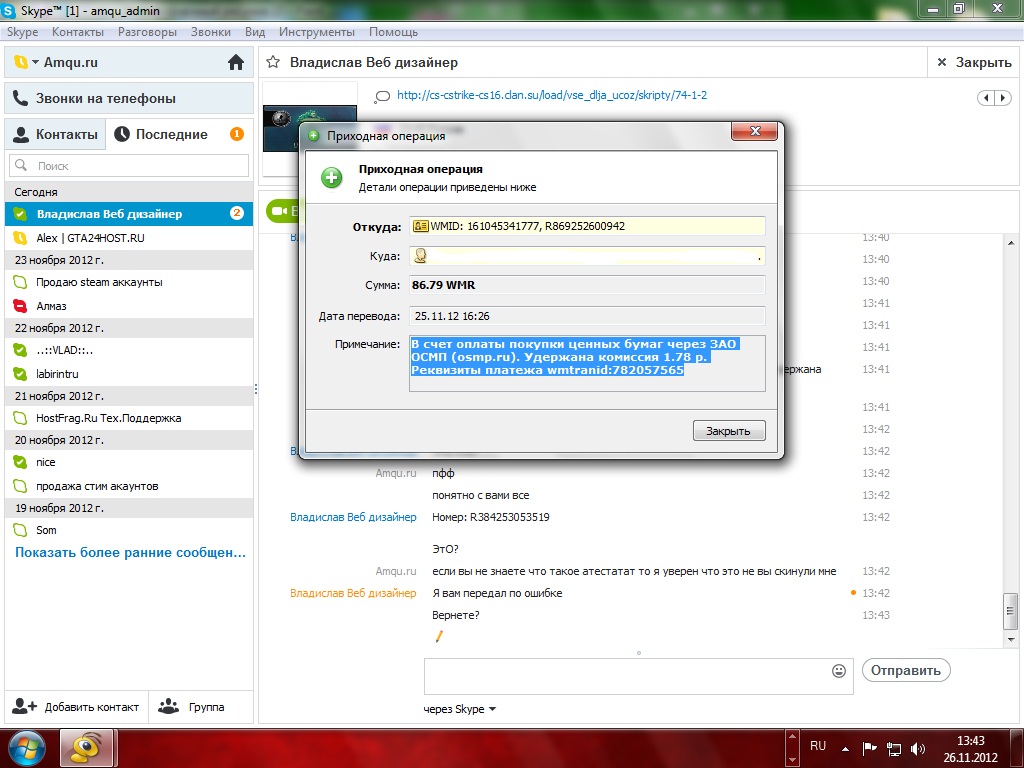
Task: Click the orange unread badge on Последние
Action: click(236, 134)
